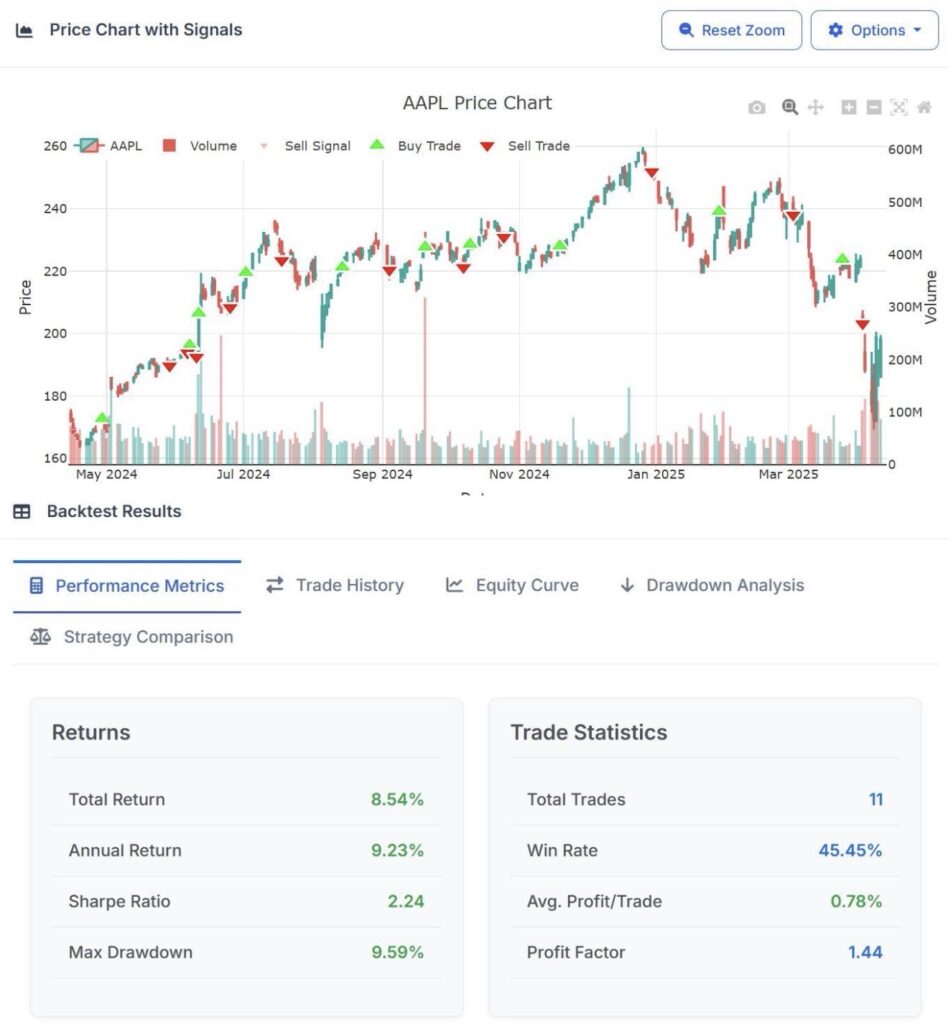Image resolution: width=948 pixels, height=1024 pixels.
Task: Switch to the Trade History tab
Action: coord(335,585)
